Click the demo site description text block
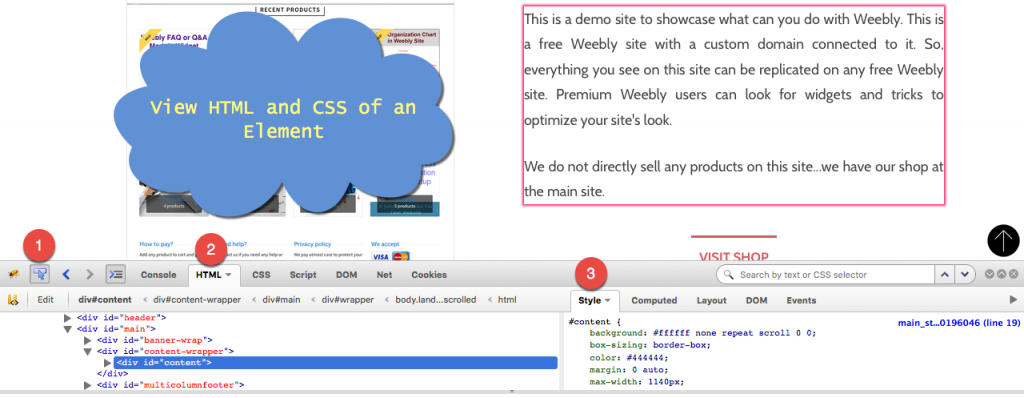The height and width of the screenshot is (398, 1024). pyautogui.click(x=733, y=106)
